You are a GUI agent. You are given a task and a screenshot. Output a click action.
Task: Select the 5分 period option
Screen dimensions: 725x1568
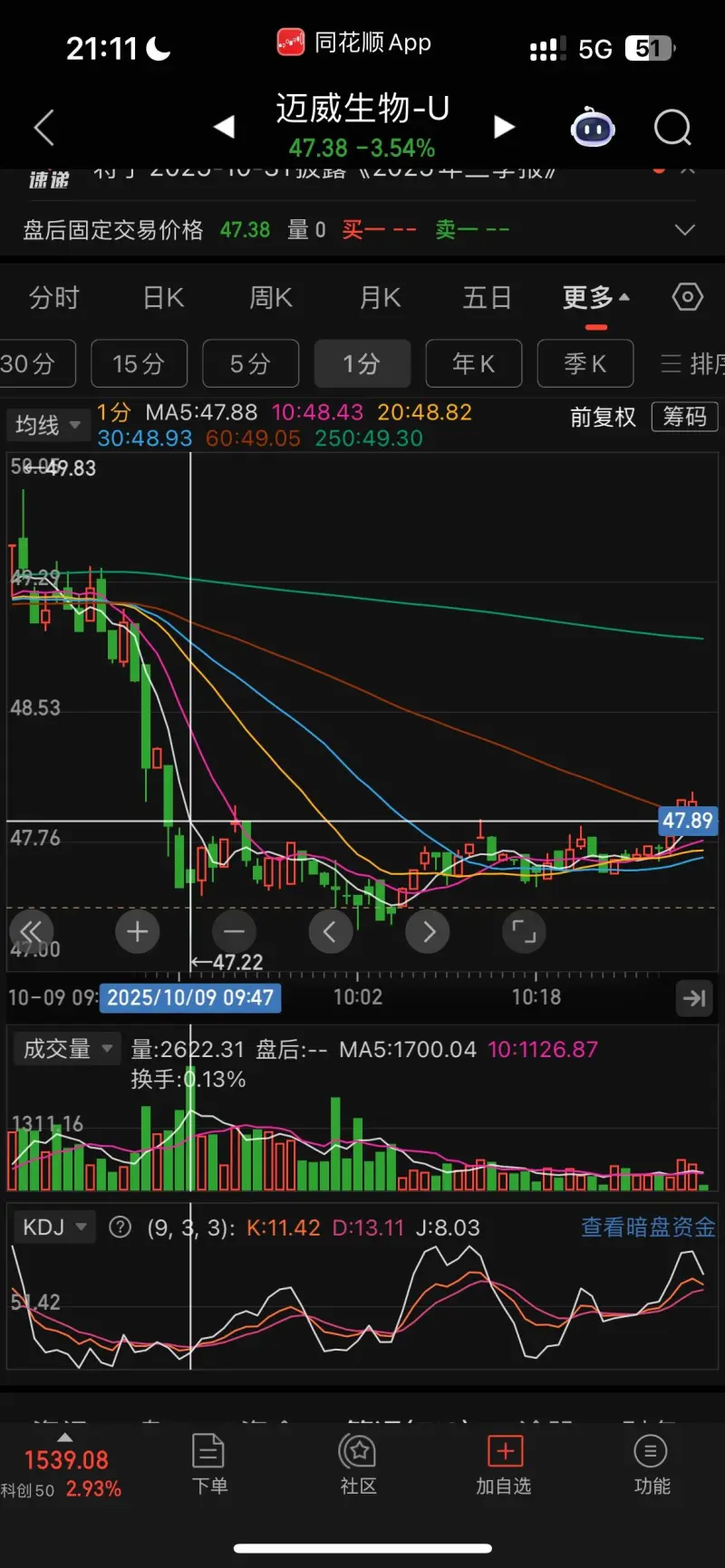250,364
